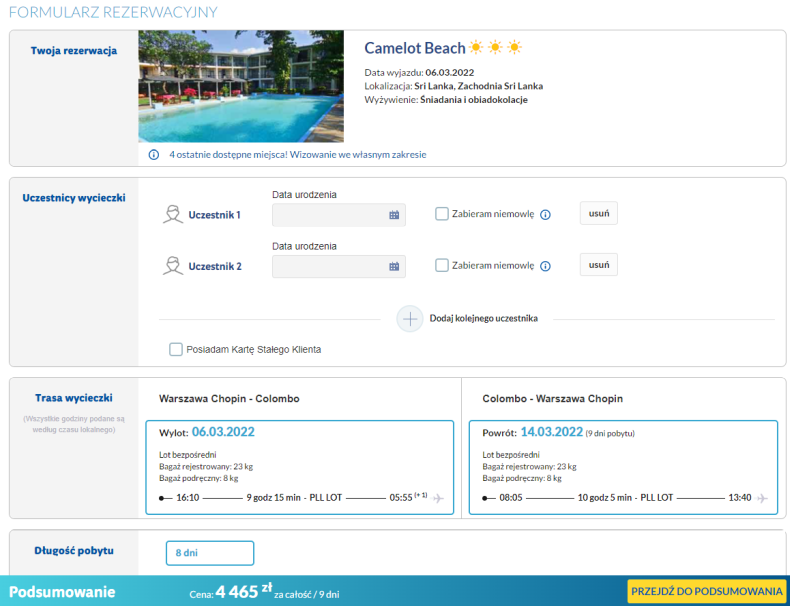Check 'Zabieram niemowlę' for Uczestnik 2
This screenshot has height=606, width=790.
pos(442,265)
